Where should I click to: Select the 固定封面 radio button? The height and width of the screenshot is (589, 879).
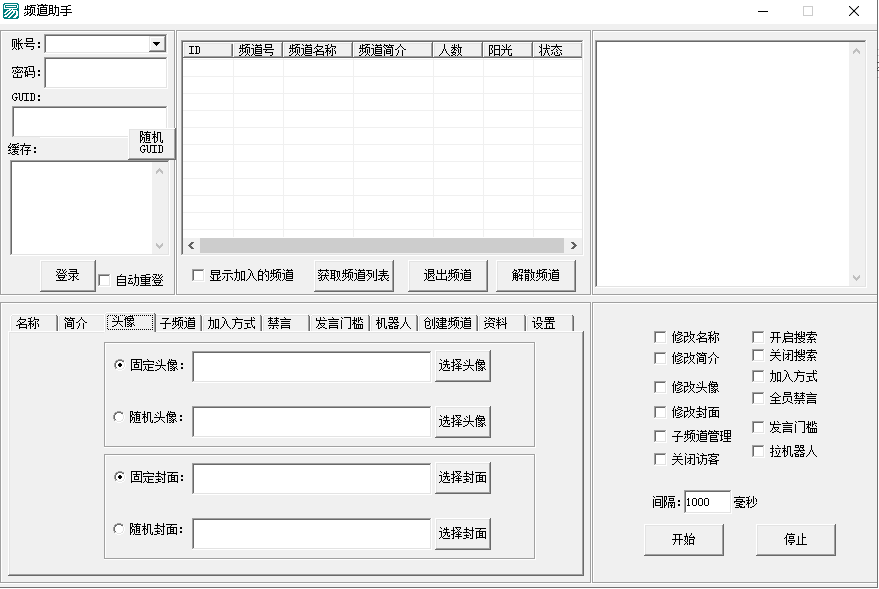[119, 477]
